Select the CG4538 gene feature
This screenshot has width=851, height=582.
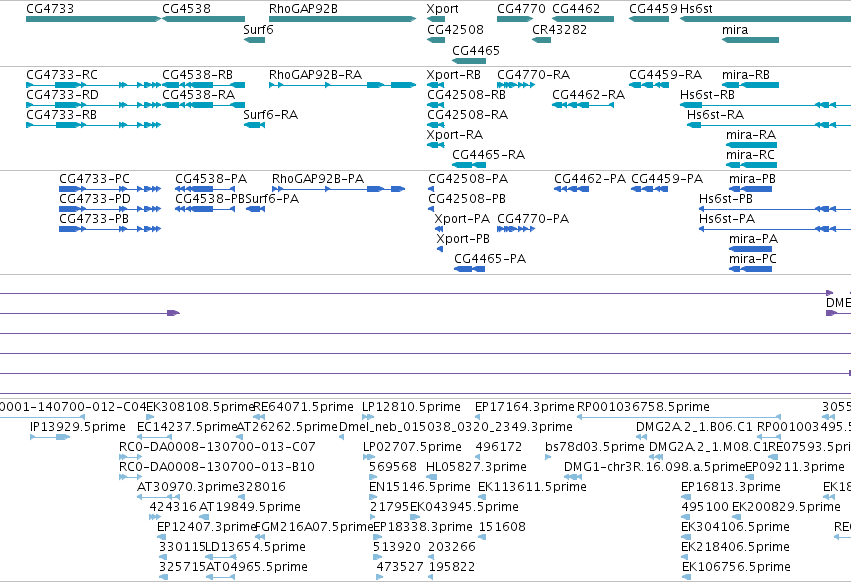pyautogui.click(x=203, y=19)
